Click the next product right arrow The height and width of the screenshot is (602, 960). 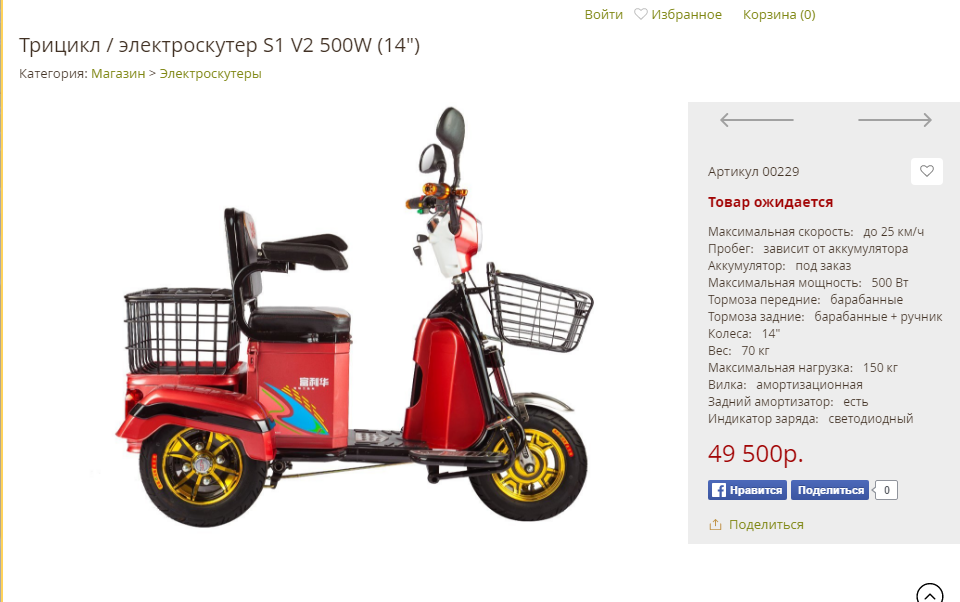click(x=894, y=120)
